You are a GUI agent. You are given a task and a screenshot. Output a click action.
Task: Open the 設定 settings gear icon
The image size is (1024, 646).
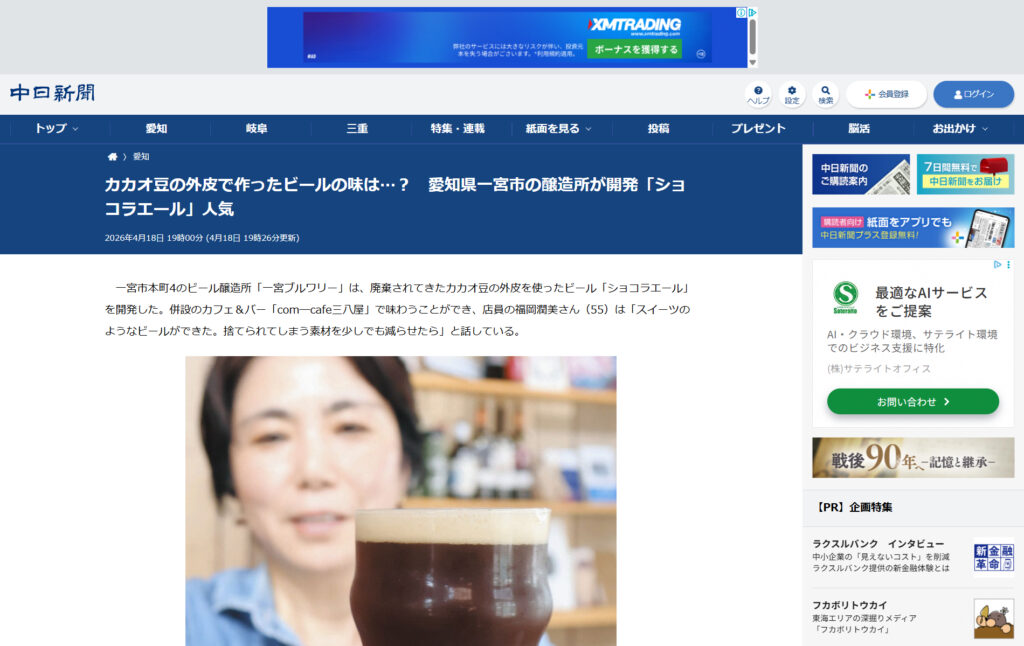(x=792, y=94)
